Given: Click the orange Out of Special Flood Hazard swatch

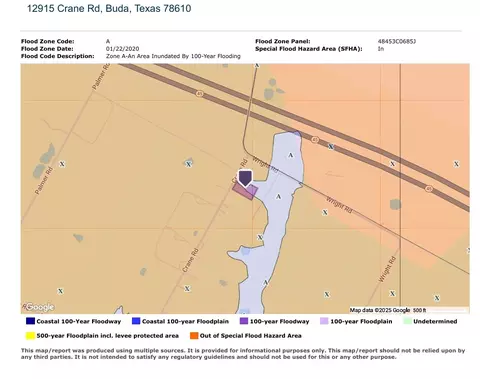Looking at the screenshot, I should pos(194,336).
